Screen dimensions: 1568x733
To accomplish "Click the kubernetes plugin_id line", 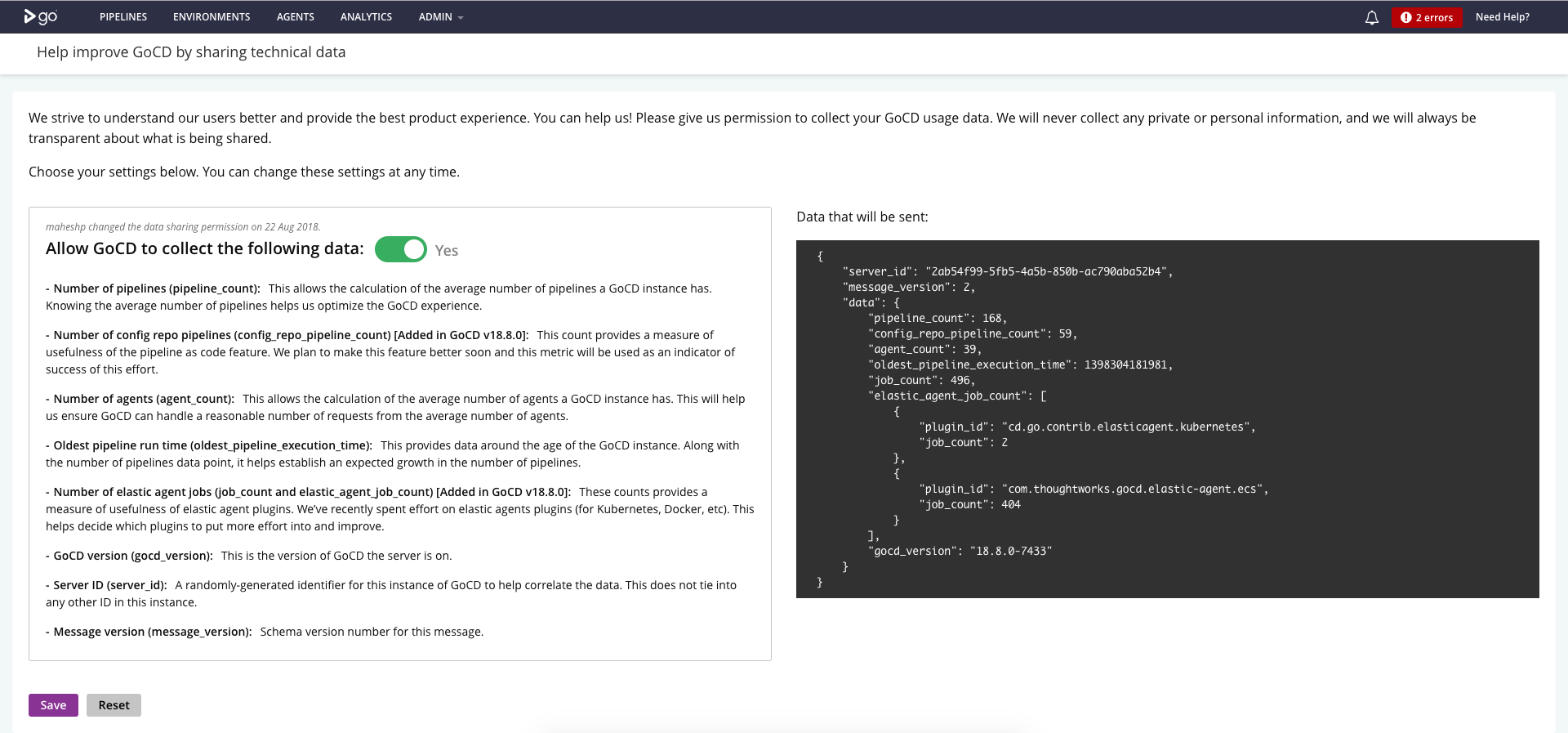I will (1087, 427).
